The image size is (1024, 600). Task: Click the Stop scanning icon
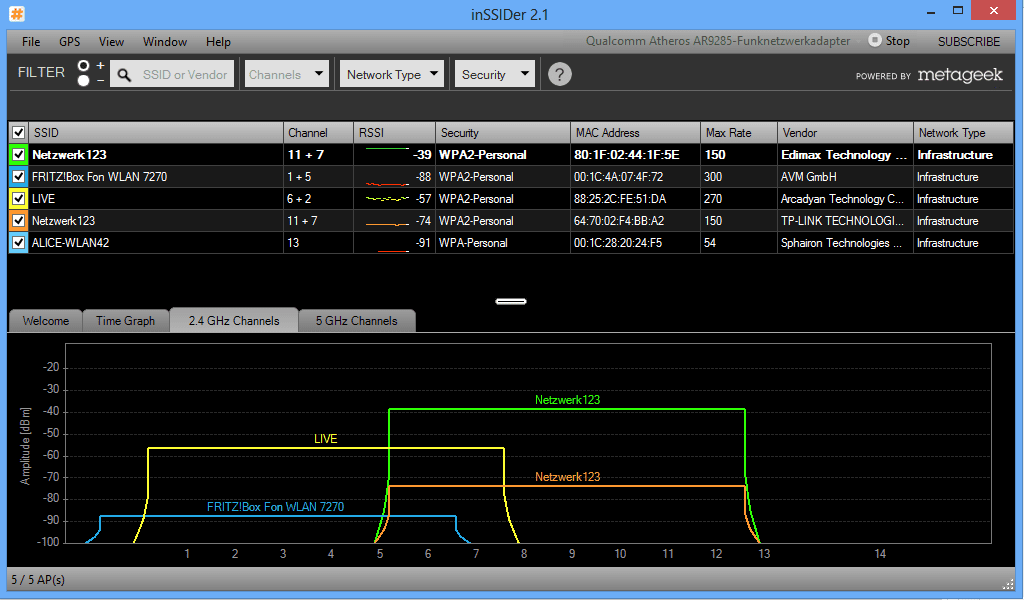click(874, 40)
